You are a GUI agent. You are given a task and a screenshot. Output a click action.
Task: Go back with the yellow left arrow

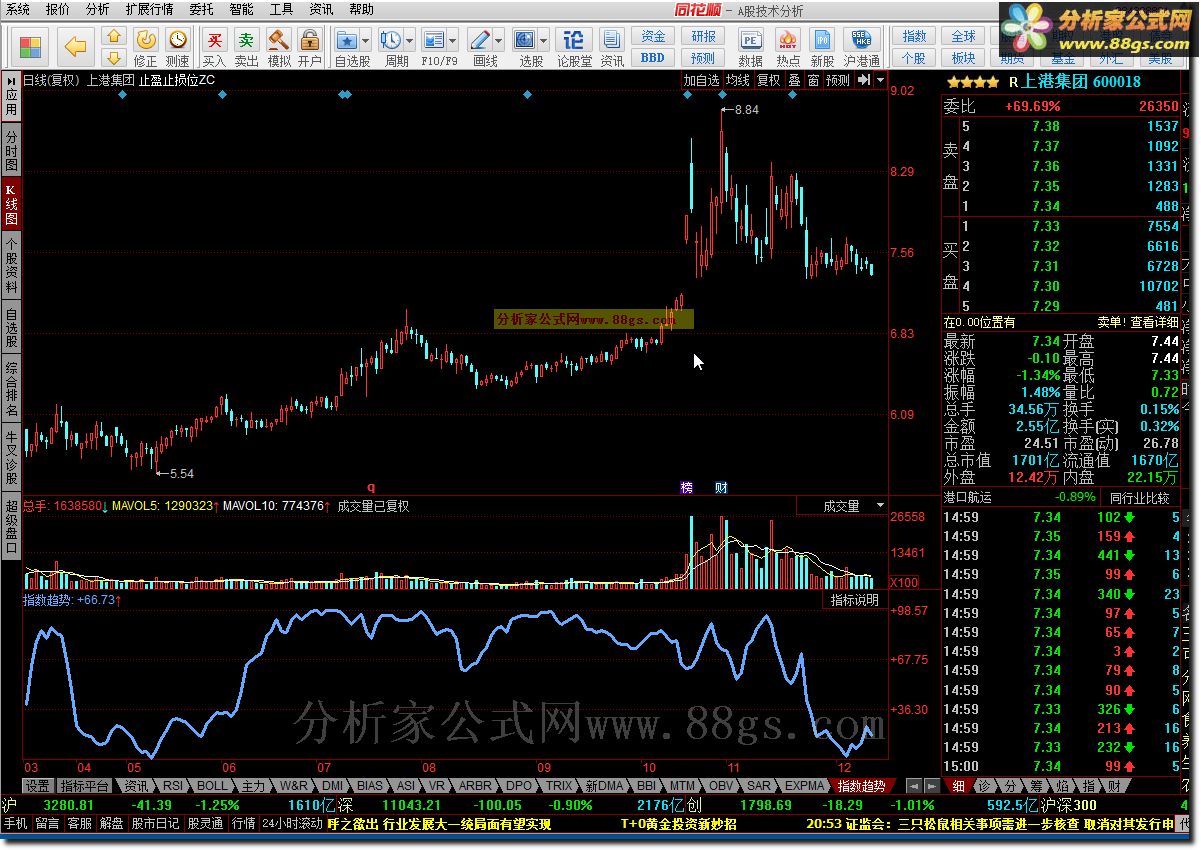(x=76, y=46)
